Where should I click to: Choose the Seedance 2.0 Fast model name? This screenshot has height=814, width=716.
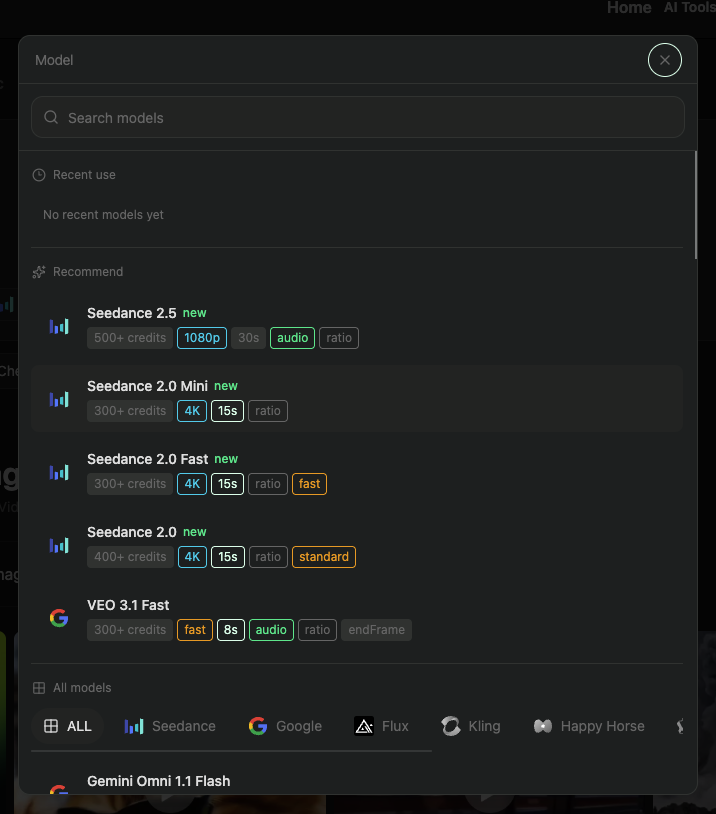pos(147,459)
